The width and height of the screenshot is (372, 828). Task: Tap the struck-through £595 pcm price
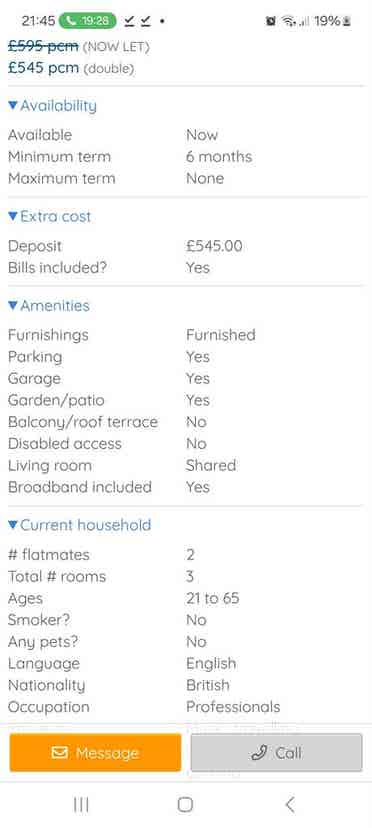(43, 46)
